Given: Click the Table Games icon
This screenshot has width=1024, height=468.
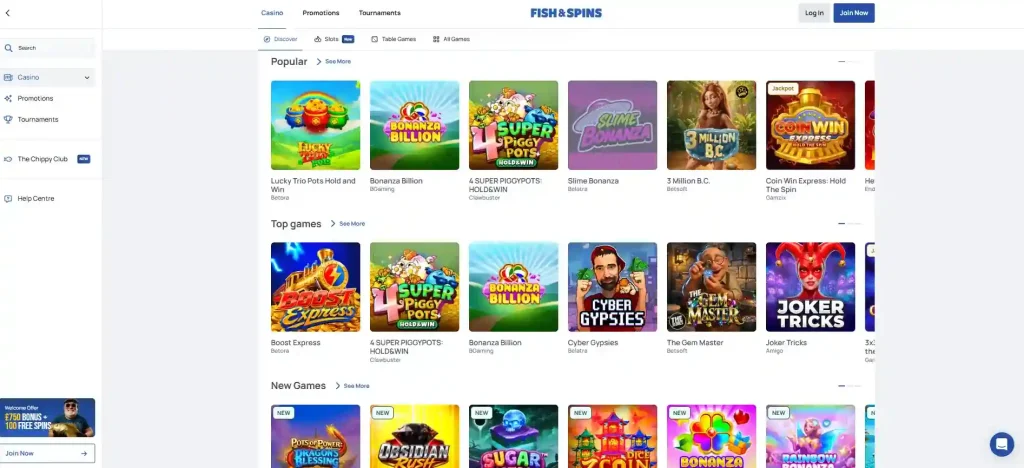Looking at the screenshot, I should (x=375, y=39).
